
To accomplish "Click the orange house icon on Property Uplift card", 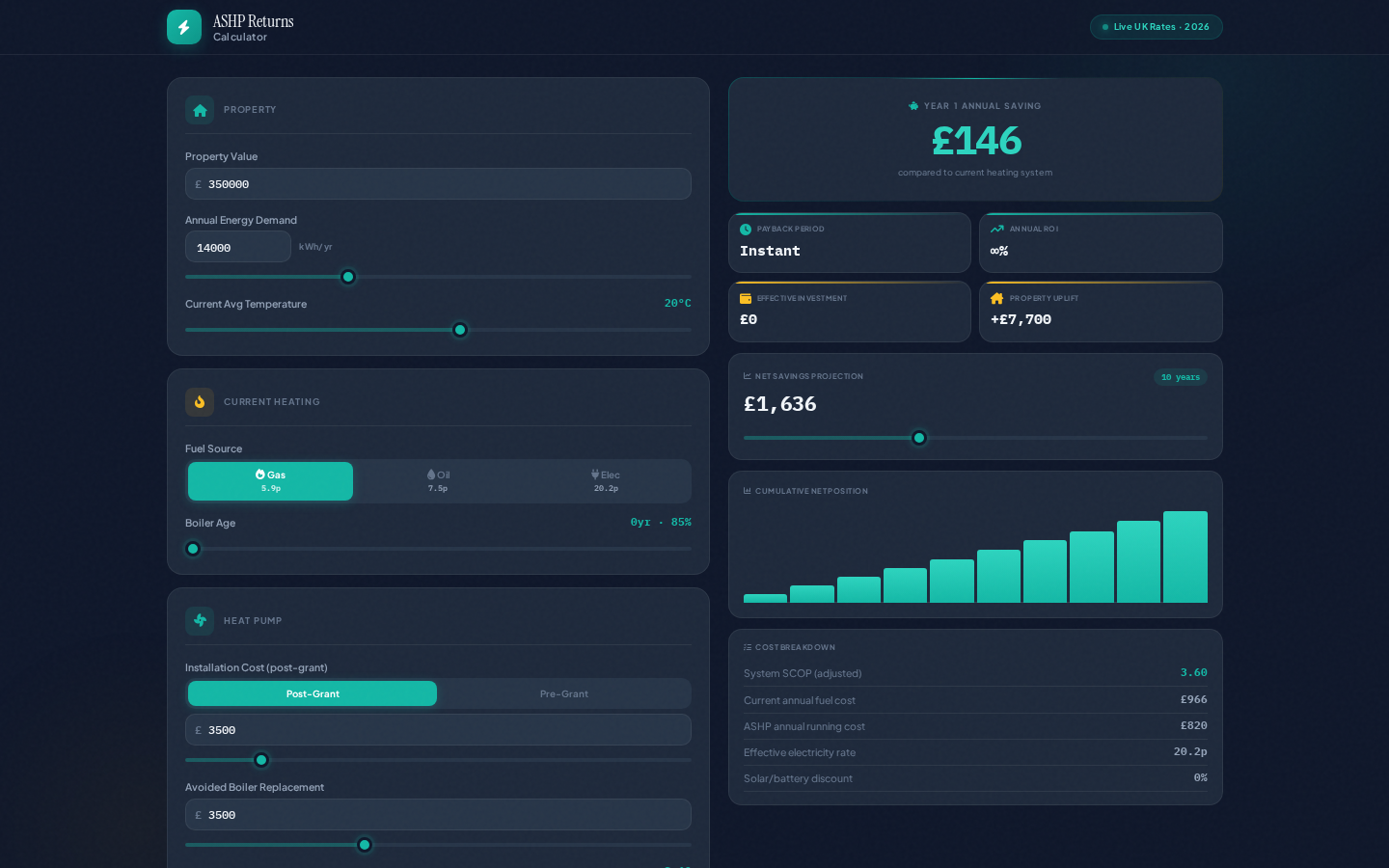I will 995,298.
